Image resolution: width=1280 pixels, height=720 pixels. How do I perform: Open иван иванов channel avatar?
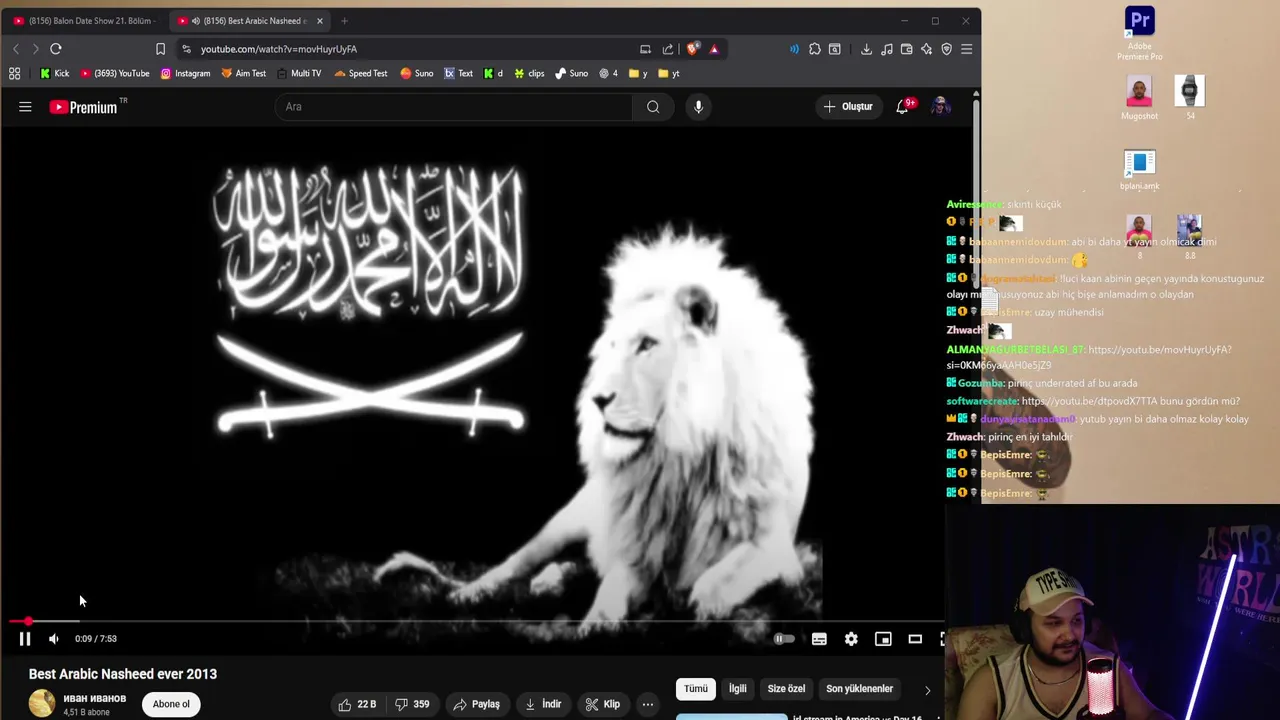click(x=42, y=704)
